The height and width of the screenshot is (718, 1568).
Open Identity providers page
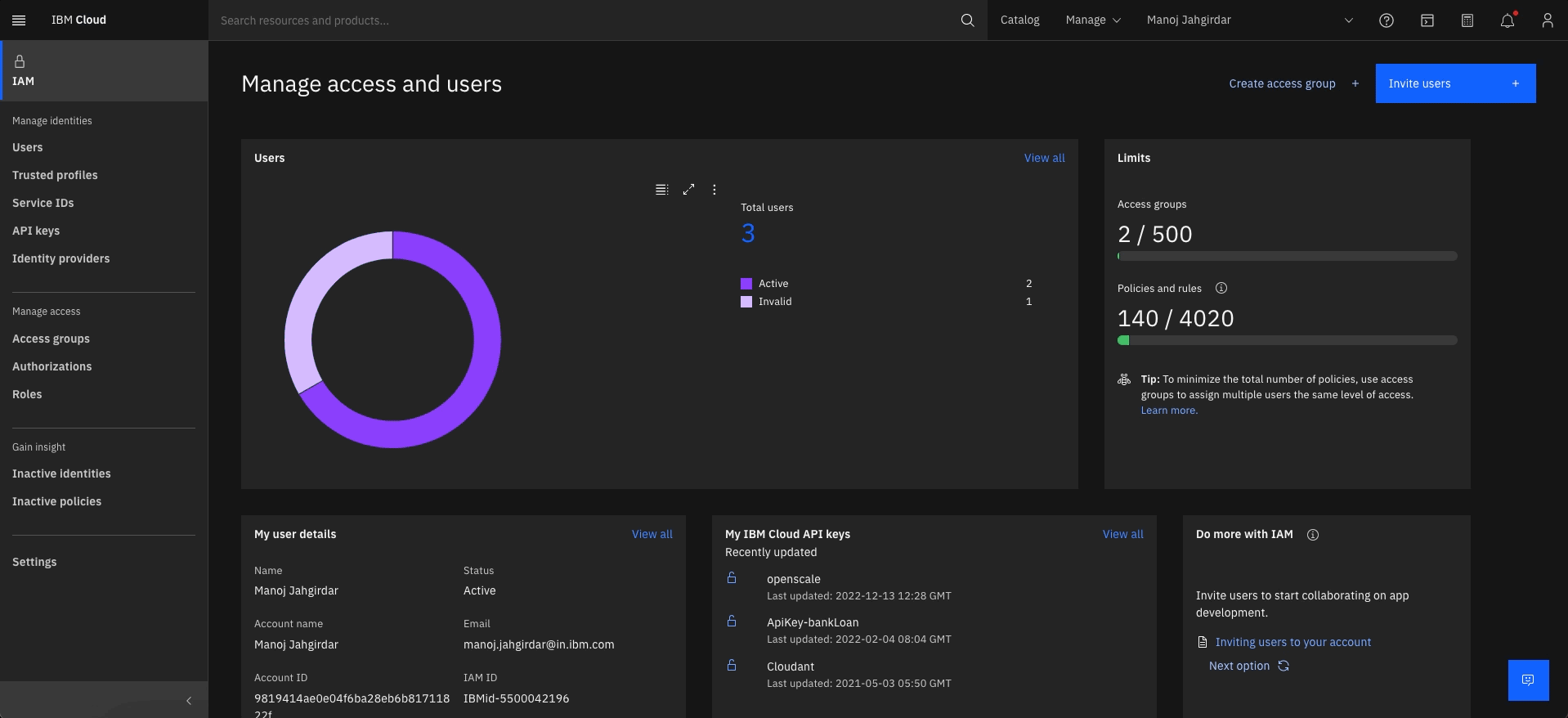click(61, 258)
